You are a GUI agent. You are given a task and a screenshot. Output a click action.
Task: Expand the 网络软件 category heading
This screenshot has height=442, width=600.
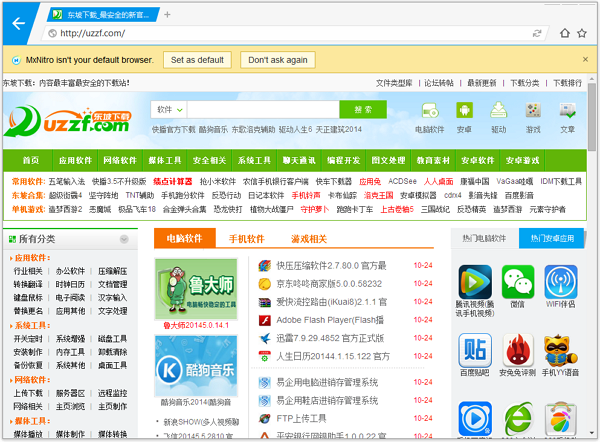pyautogui.click(x=31, y=380)
